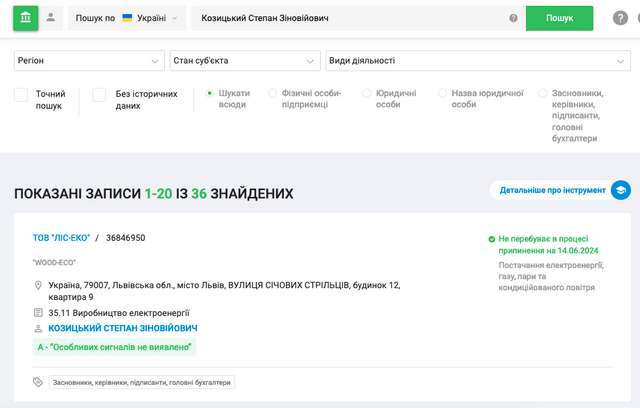
Task: Choose the Юридичні особи radio option
Action: [367, 93]
